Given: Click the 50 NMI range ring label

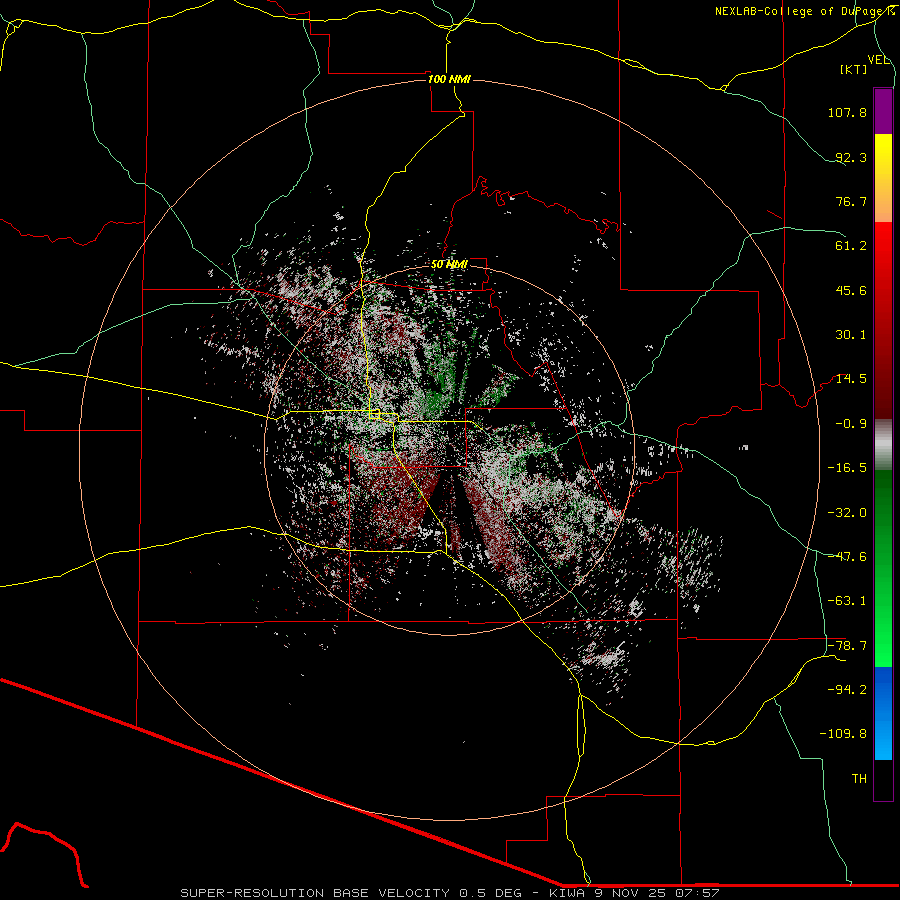Looking at the screenshot, I should (449, 265).
